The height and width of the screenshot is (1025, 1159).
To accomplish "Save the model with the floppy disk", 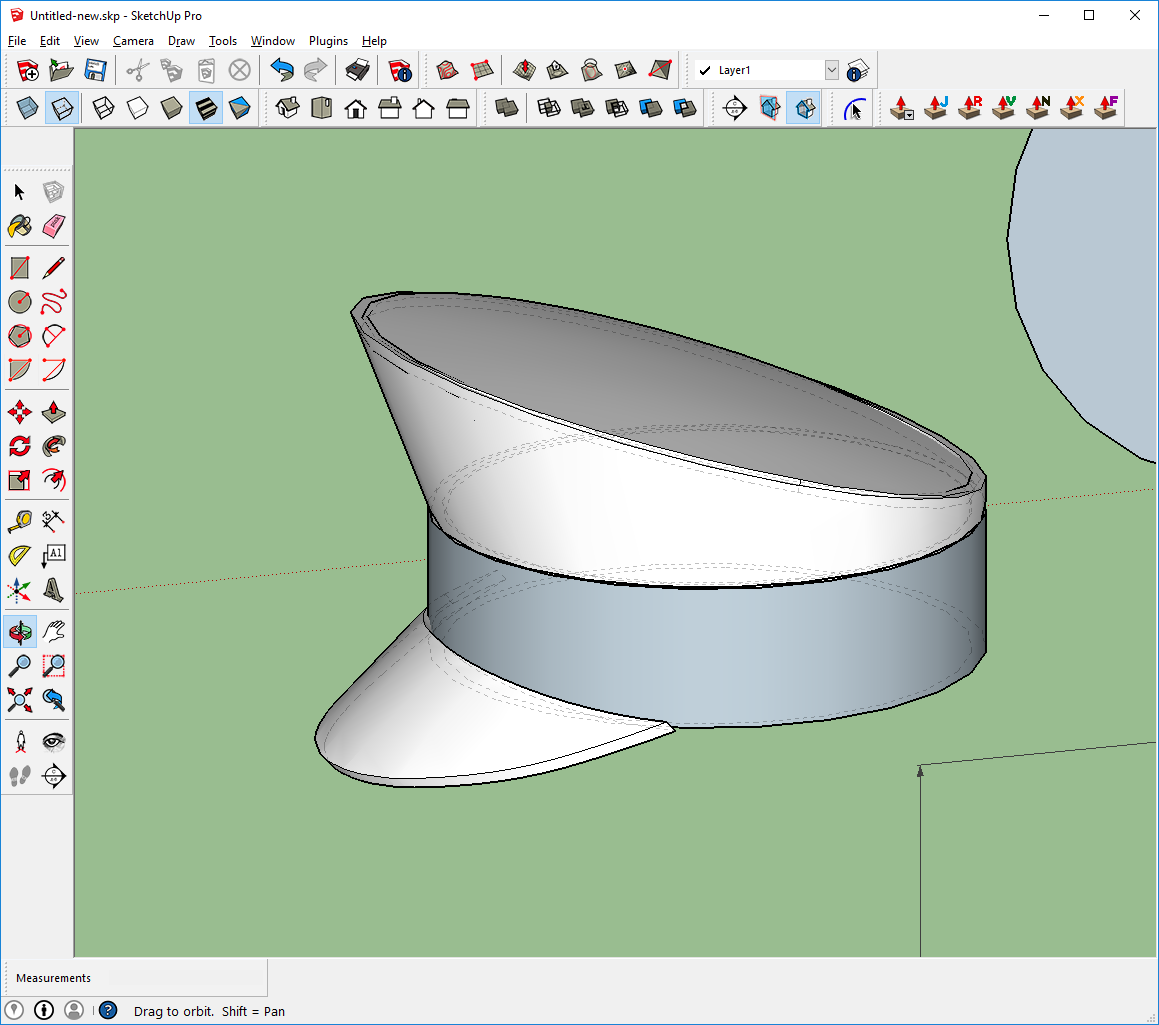I will 95,70.
